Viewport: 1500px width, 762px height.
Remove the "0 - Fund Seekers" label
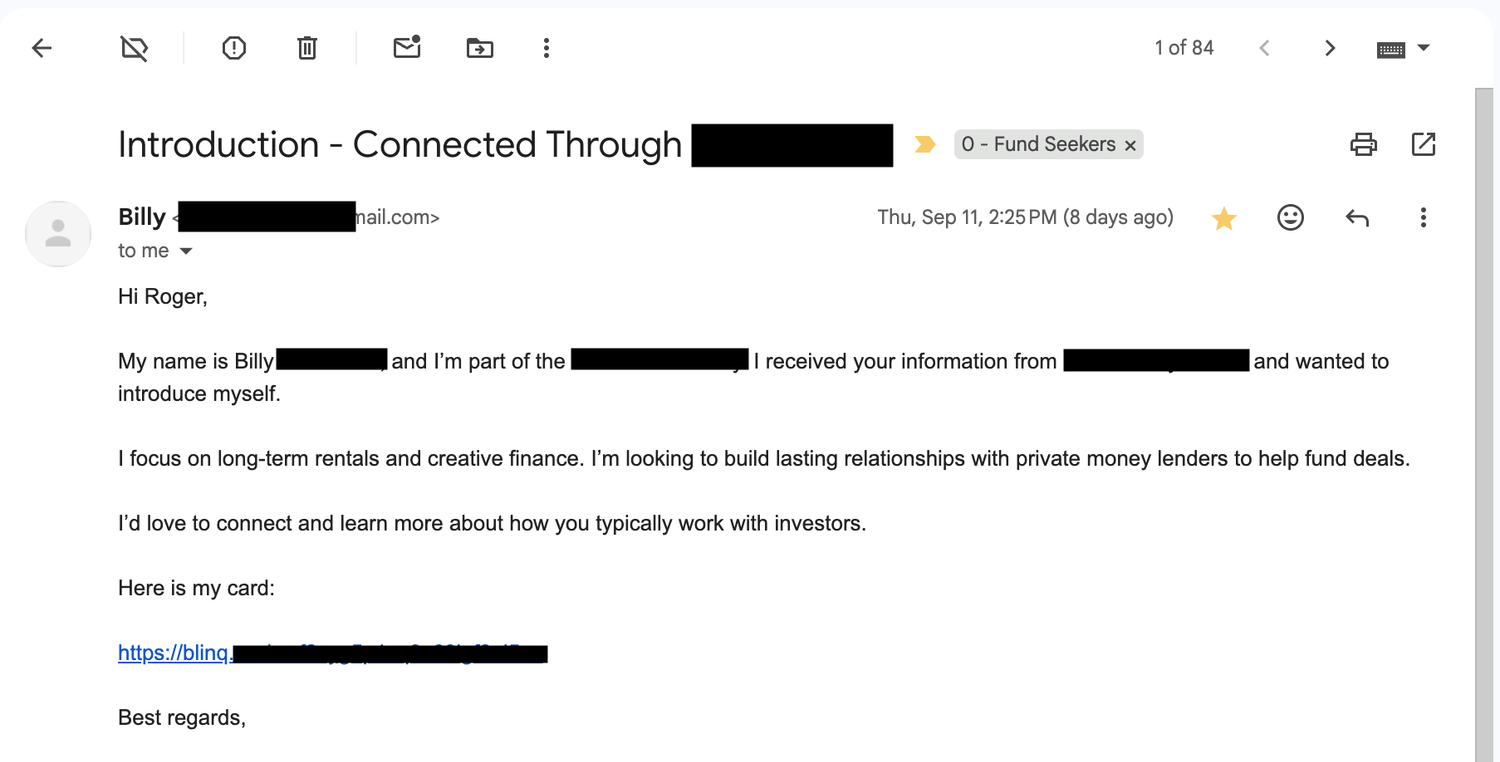click(1130, 146)
